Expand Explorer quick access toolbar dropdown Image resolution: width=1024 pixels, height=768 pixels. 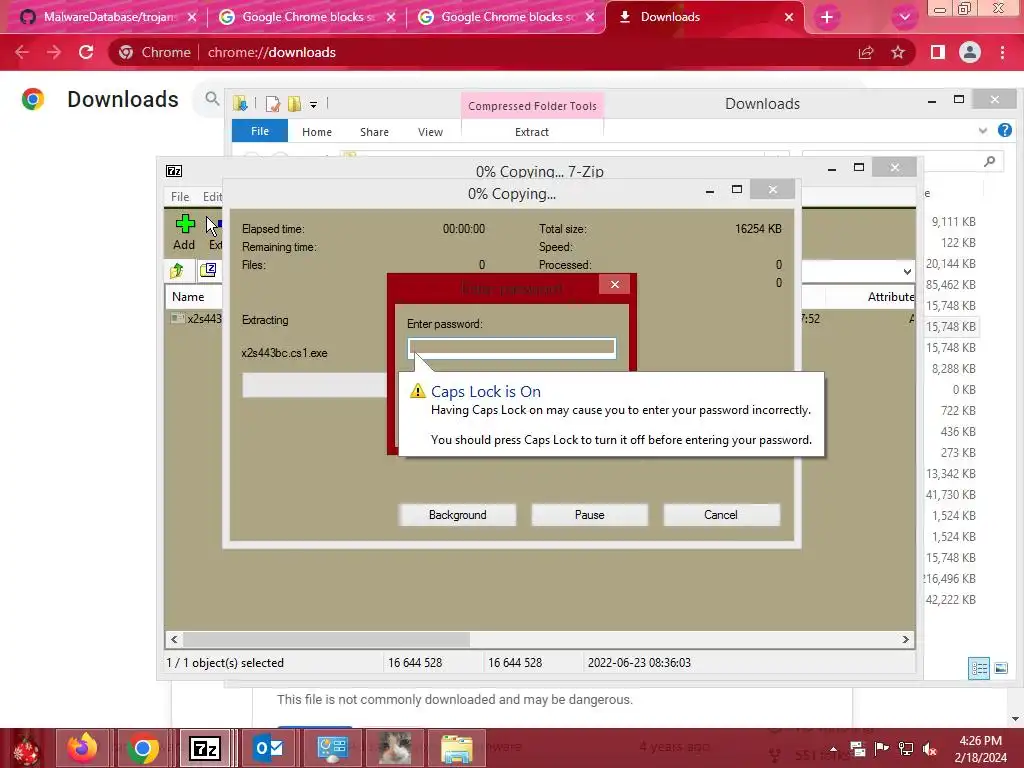313,104
